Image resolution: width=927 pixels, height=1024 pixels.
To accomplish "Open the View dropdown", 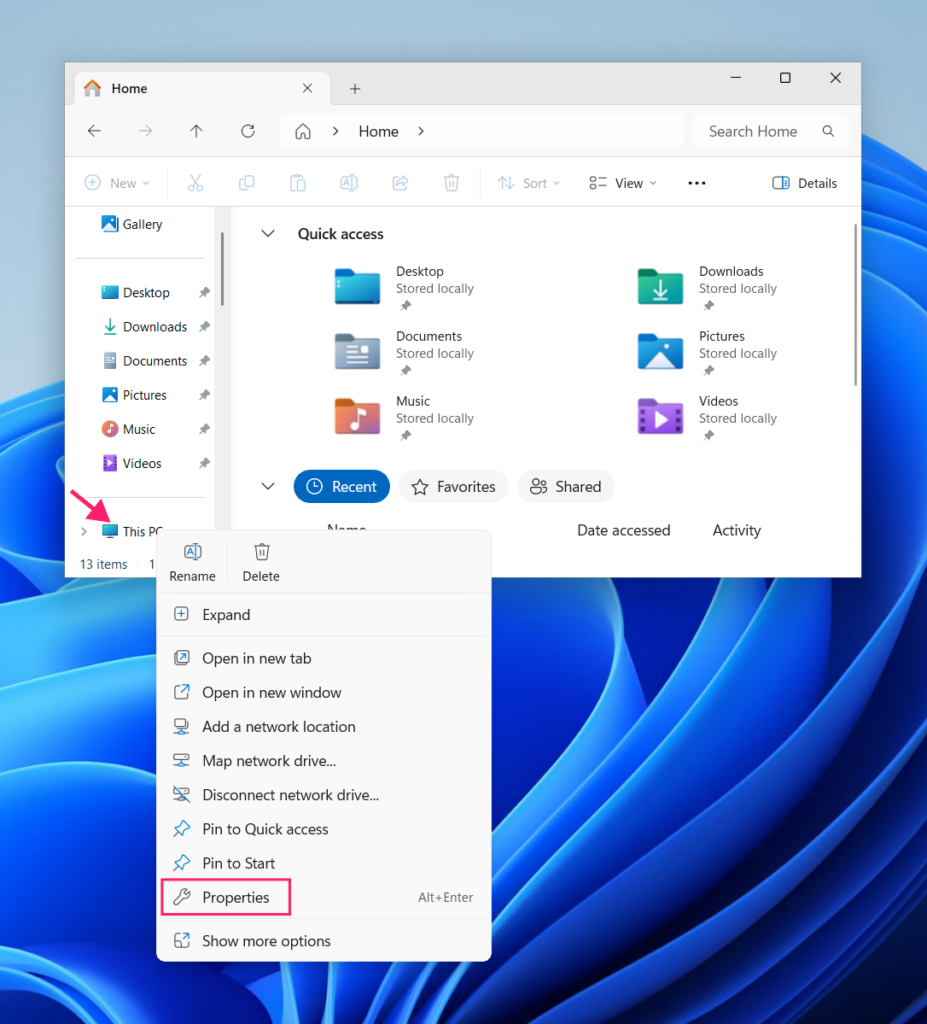I will pos(623,183).
